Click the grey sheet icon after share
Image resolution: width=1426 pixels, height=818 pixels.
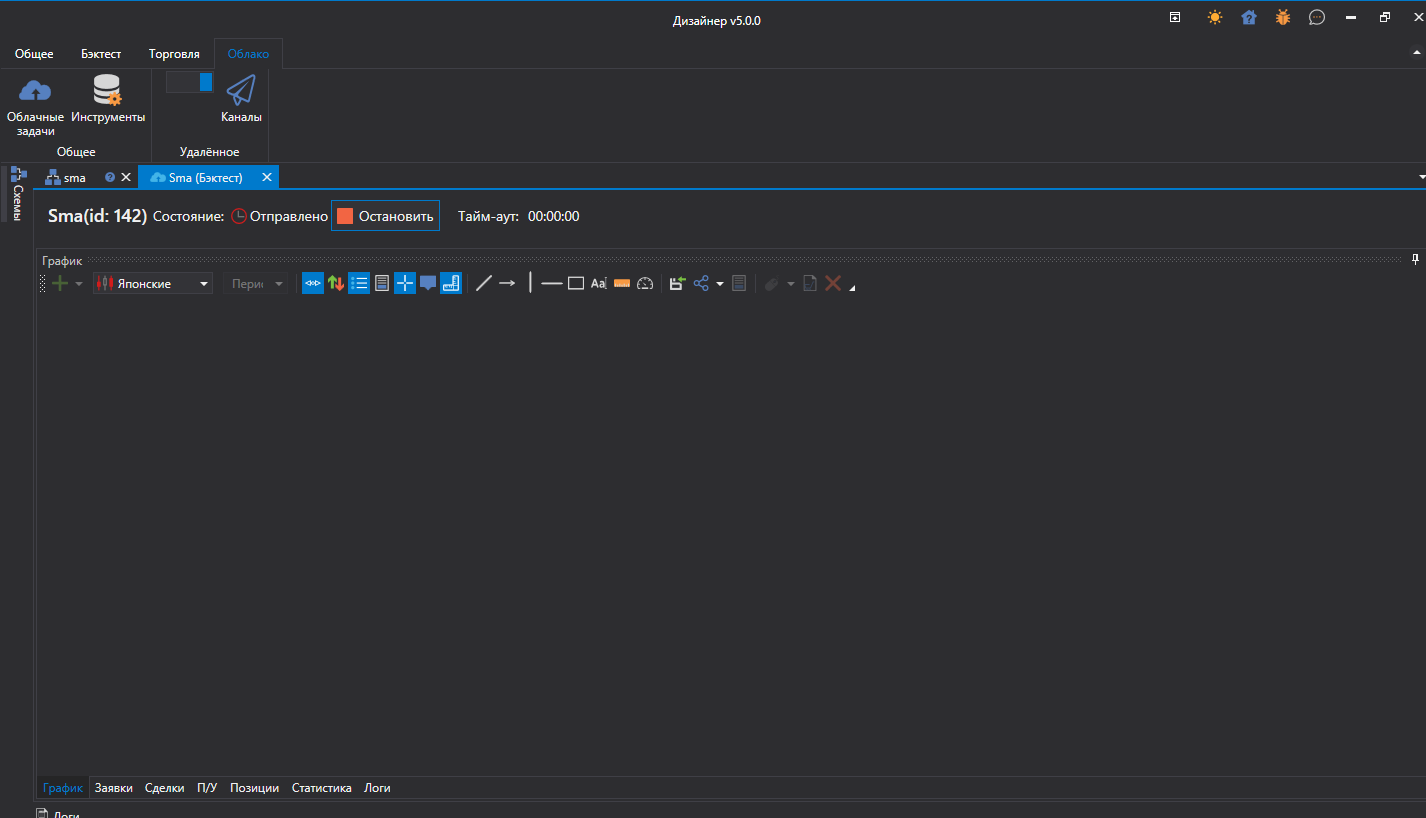pos(739,284)
